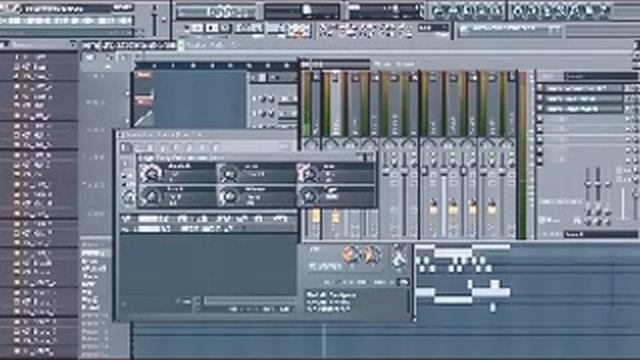640x360 pixels.
Task: Click the bottom-middle knob in the plugin window
Action: 229,197
